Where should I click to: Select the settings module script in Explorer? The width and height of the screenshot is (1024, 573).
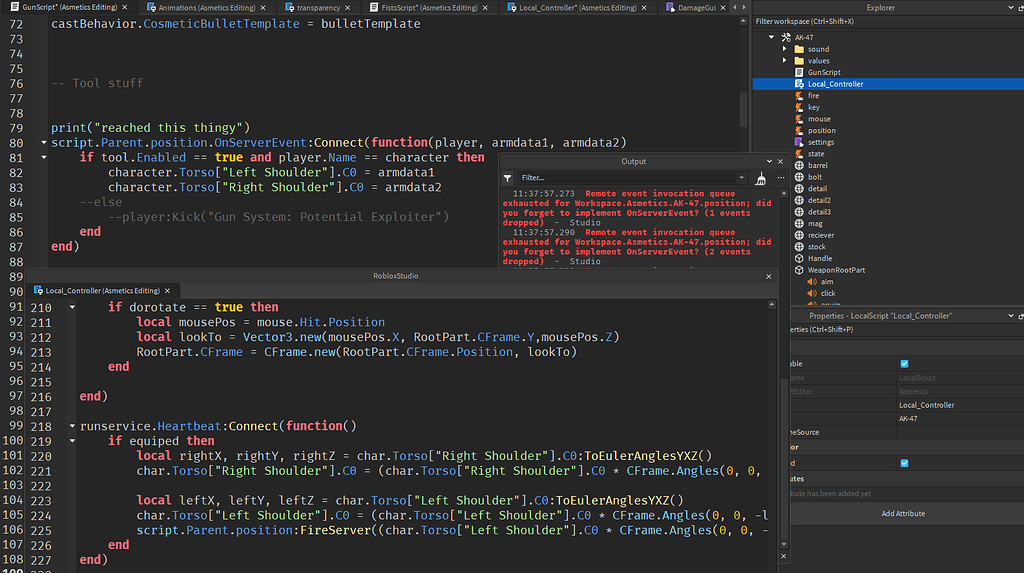click(820, 142)
